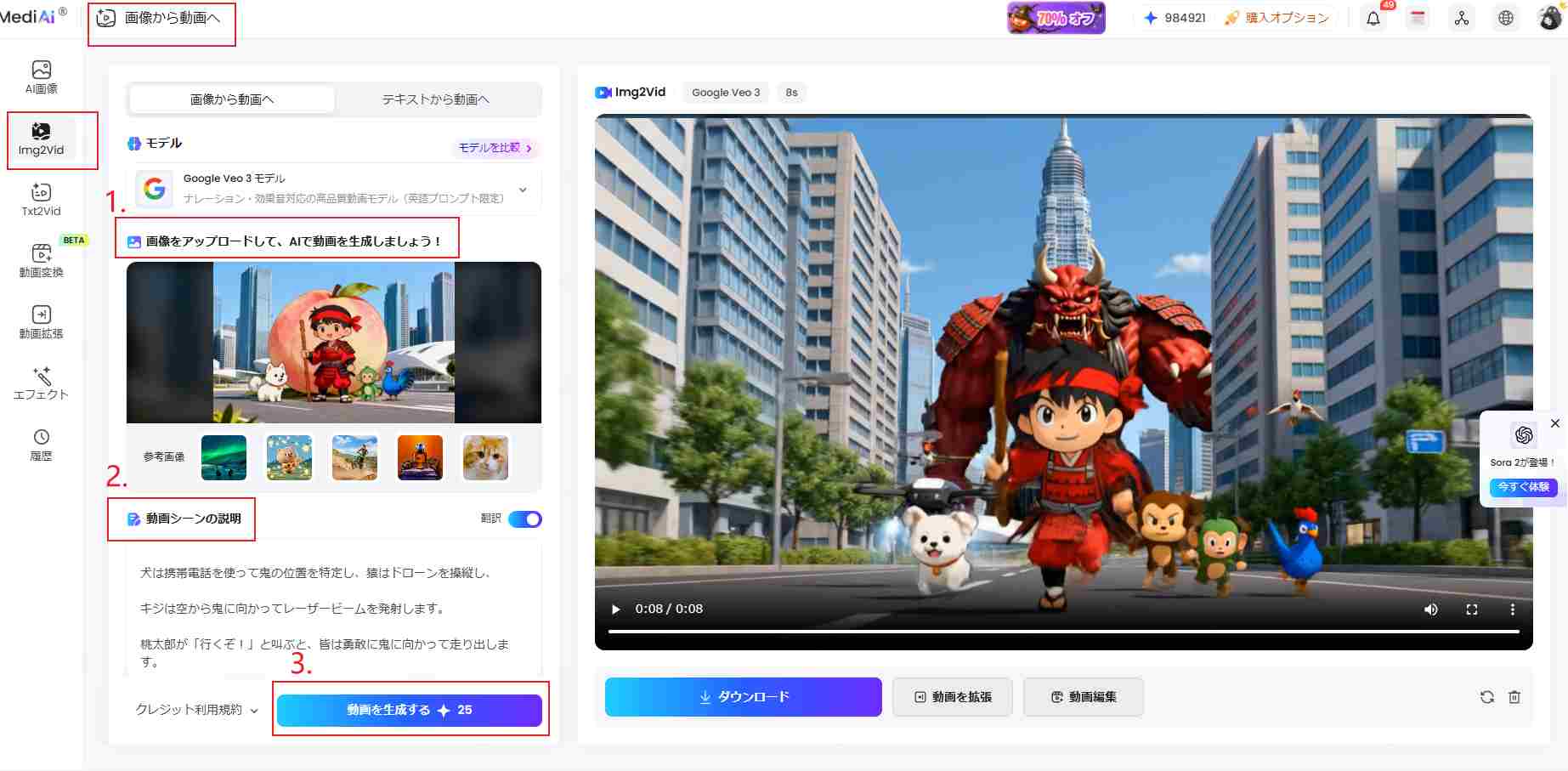This screenshot has width=1568, height=771.
Task: Download the video with ダウンロード button
Action: [x=742, y=696]
